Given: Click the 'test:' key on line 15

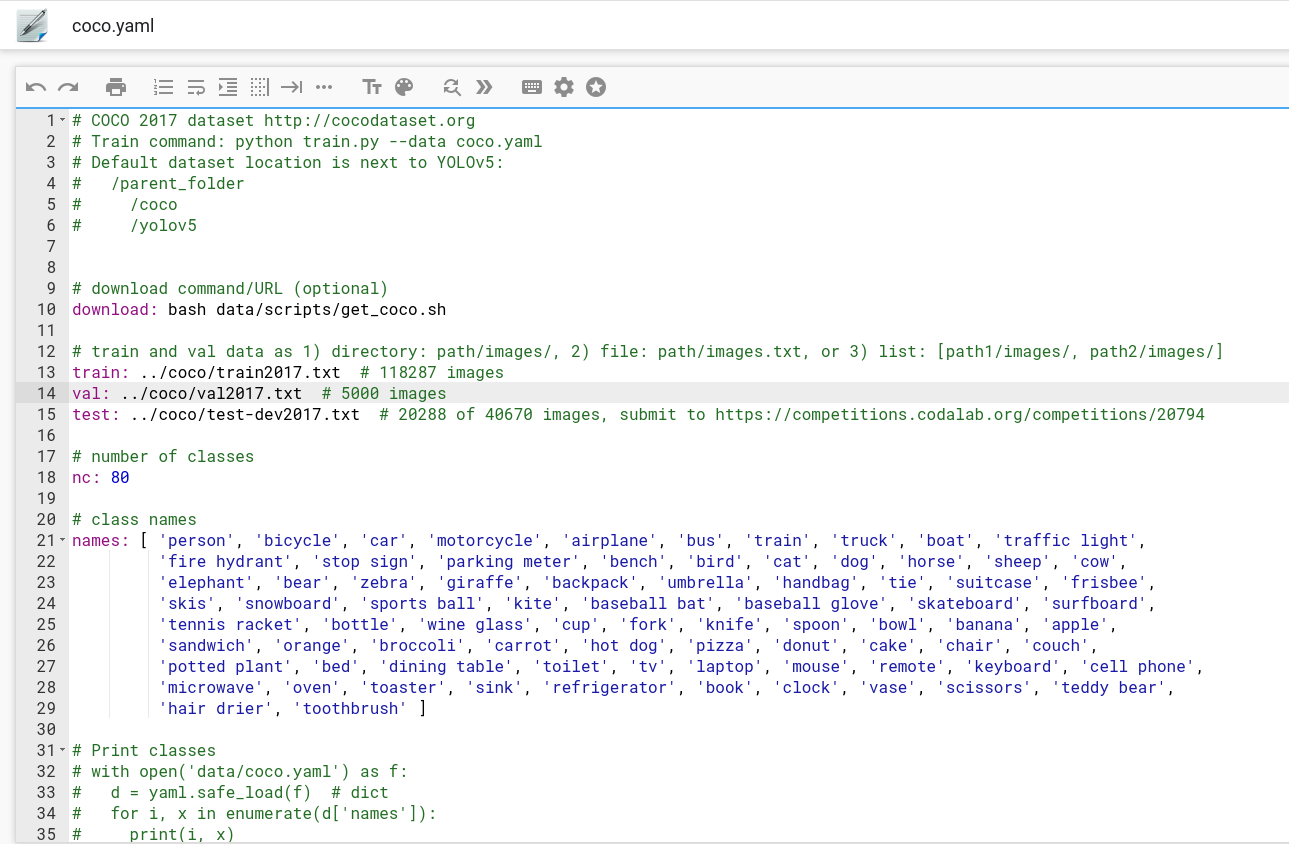Looking at the screenshot, I should [96, 414].
